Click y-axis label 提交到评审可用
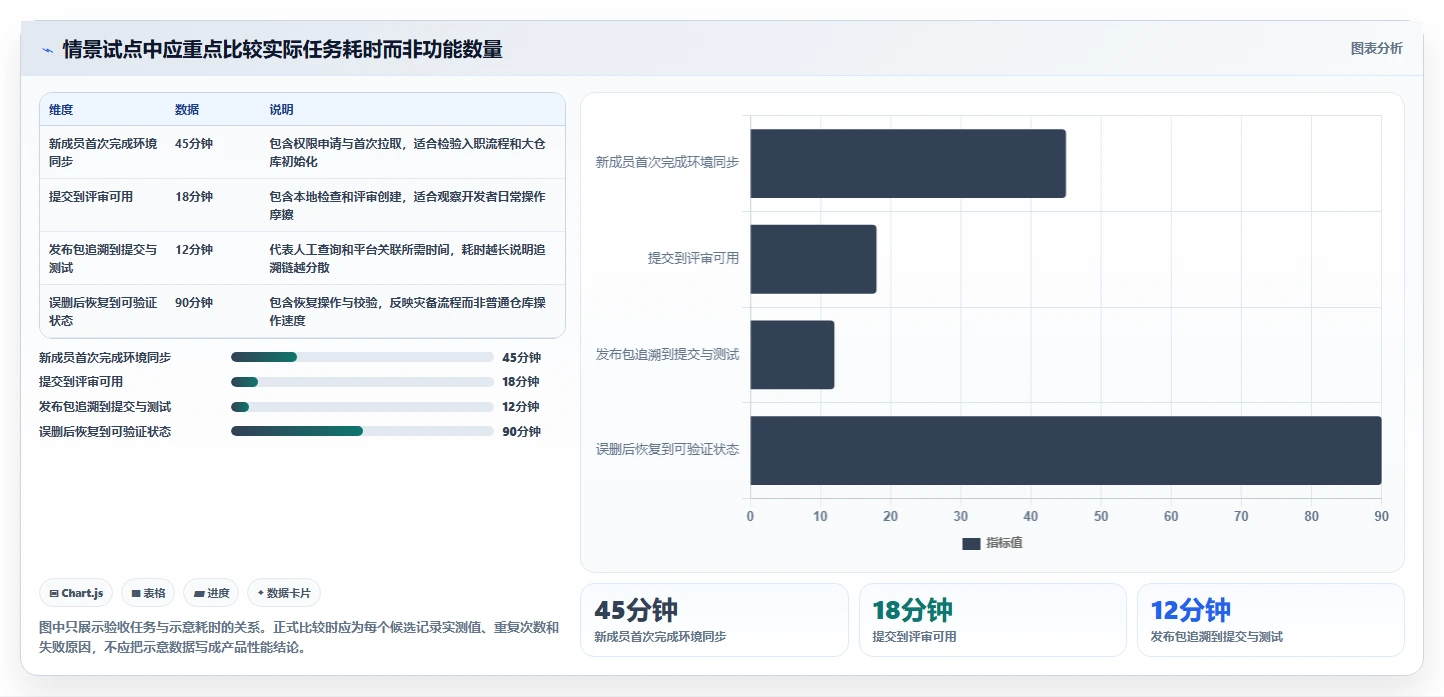Image resolution: width=1444 pixels, height=697 pixels. point(693,258)
